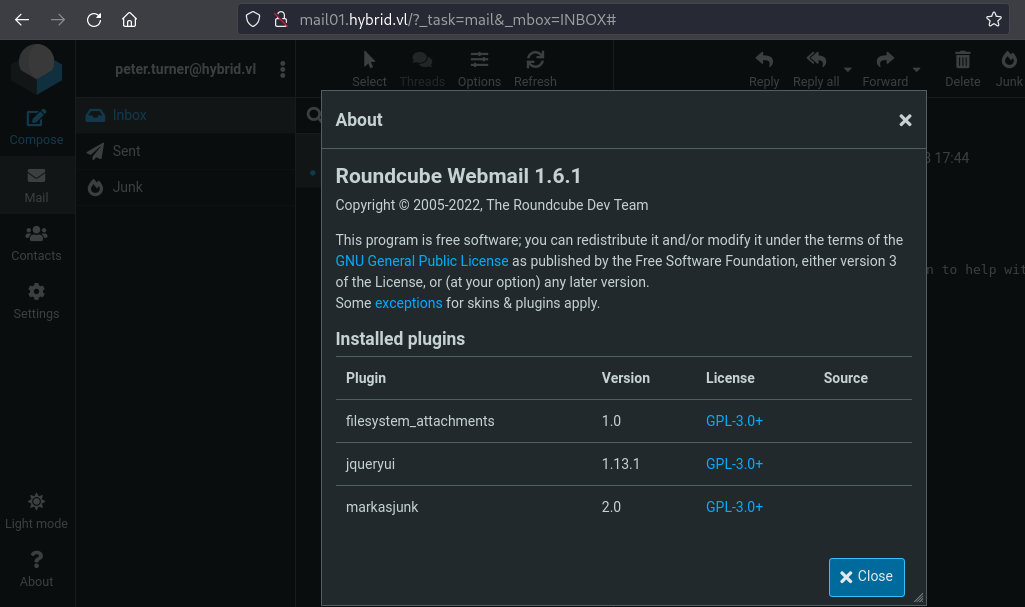1025x607 pixels.
Task: Go to the Mail section
Action: pos(37,186)
